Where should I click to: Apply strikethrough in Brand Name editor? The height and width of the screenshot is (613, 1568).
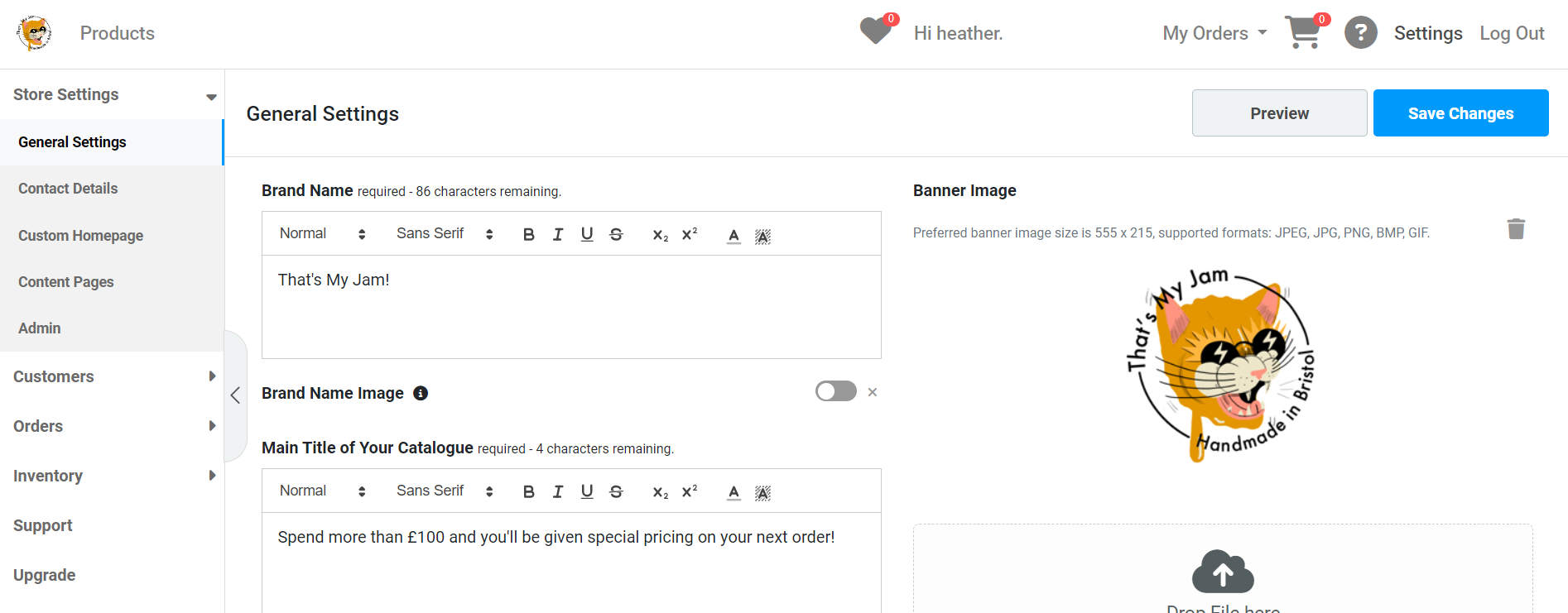tap(616, 234)
